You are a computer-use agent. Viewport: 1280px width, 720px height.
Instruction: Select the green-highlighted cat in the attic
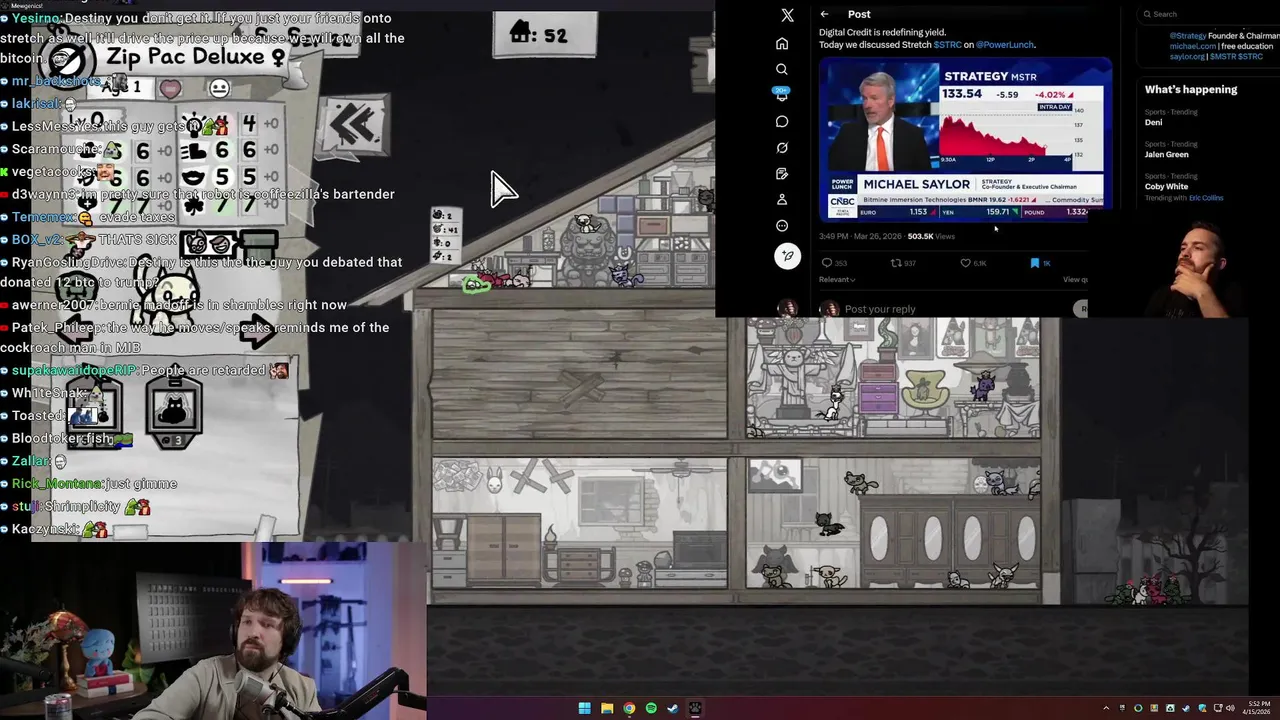pyautogui.click(x=477, y=284)
